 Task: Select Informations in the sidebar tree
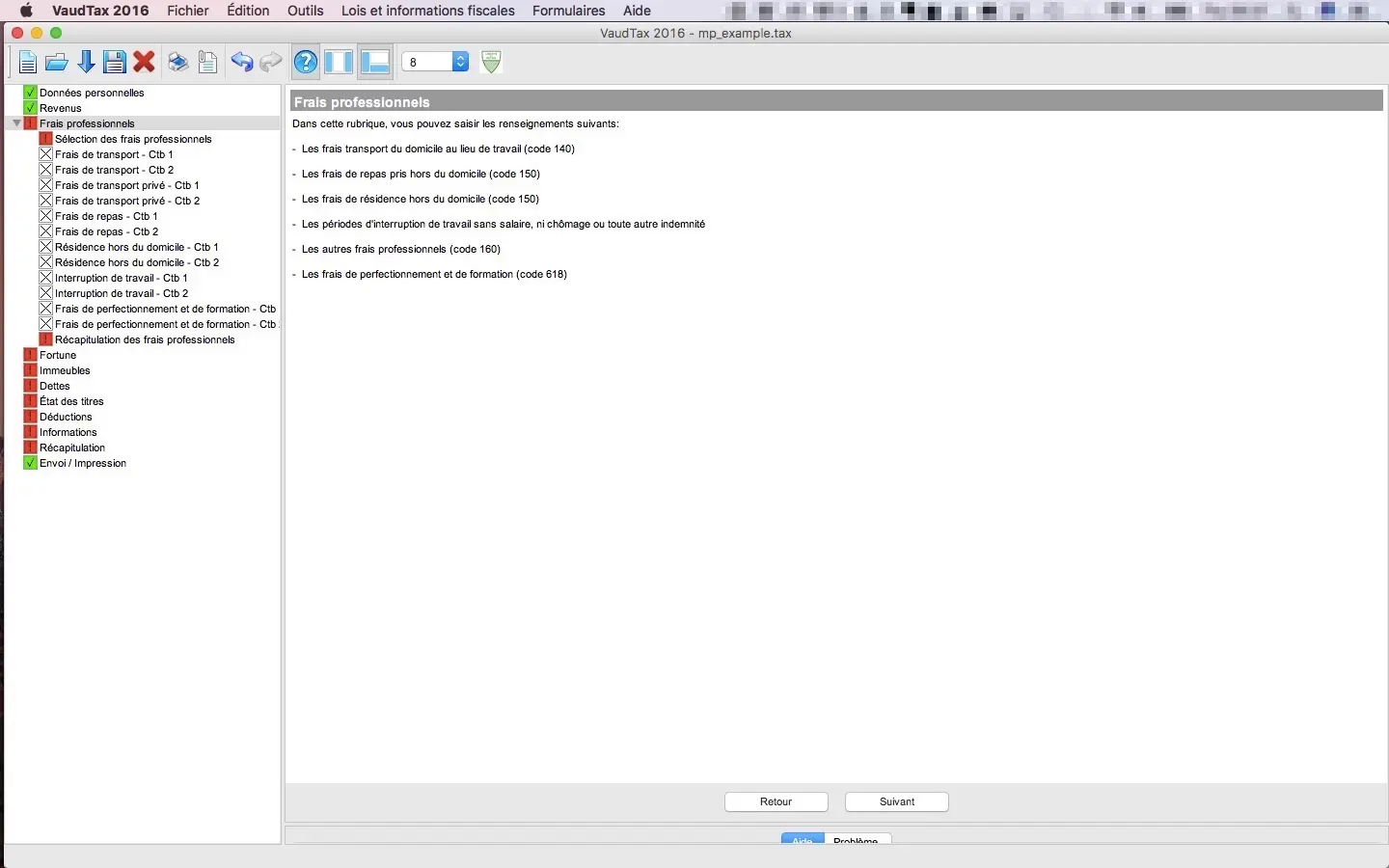coord(68,432)
